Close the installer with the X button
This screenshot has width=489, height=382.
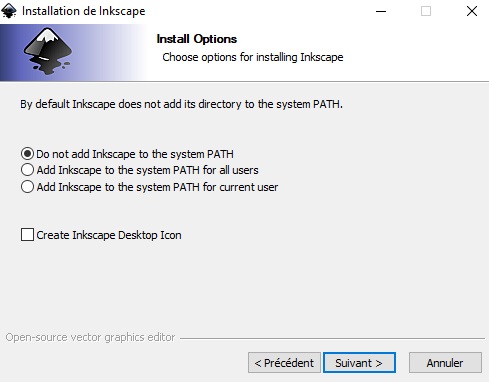(472, 11)
